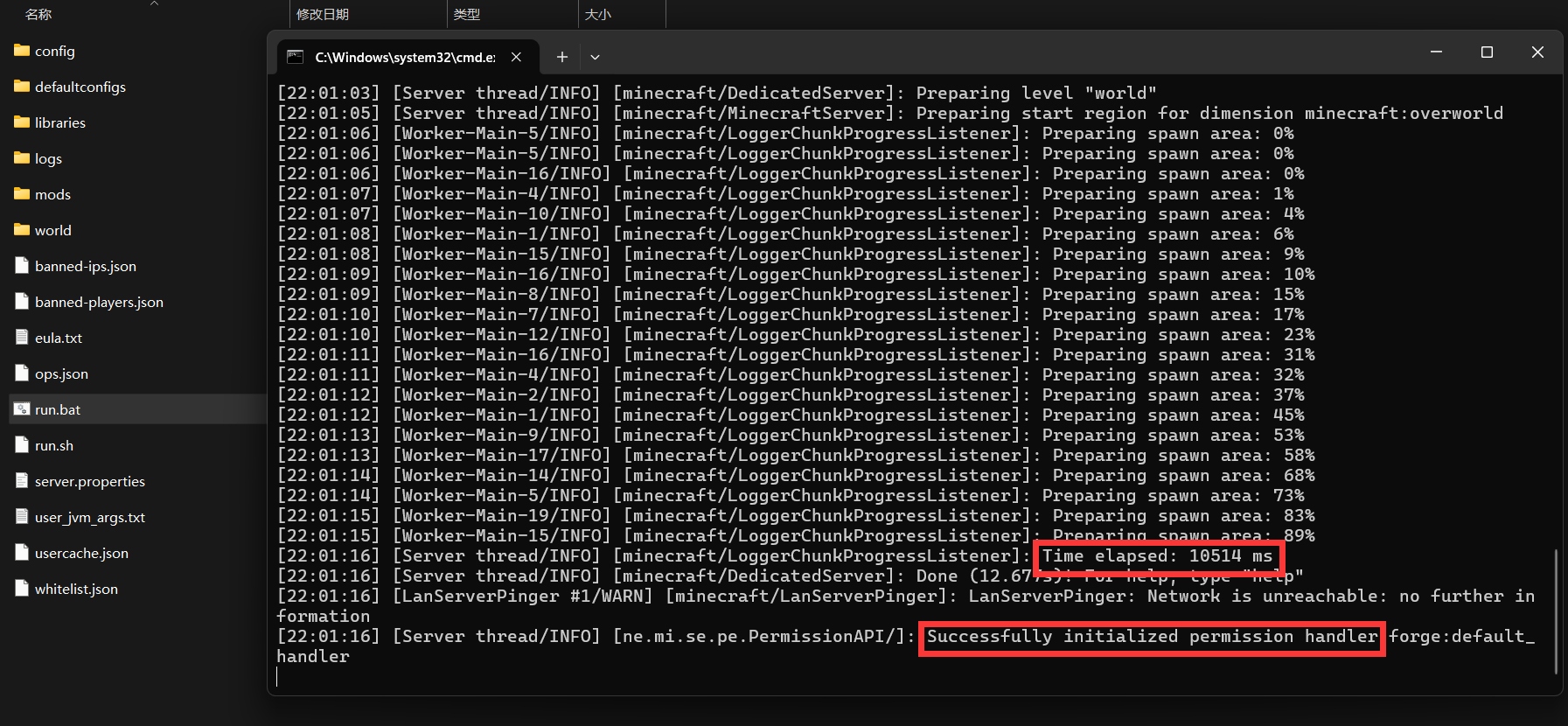Image resolution: width=1568 pixels, height=726 pixels.
Task: Click file name text ops.json
Action: [x=61, y=373]
